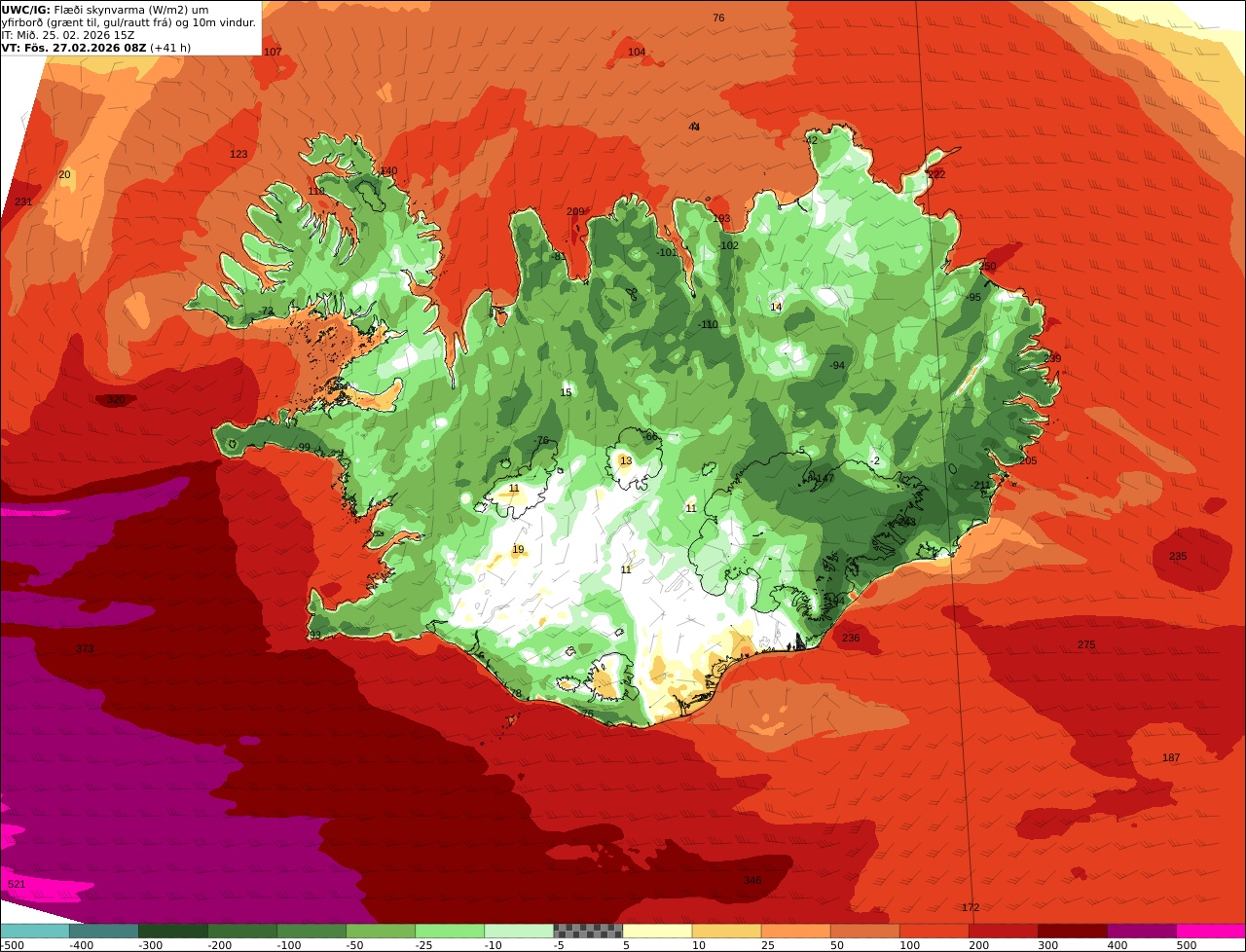Click the '104' flux value on the map
Viewport: 1246px width, 952px height.
click(x=637, y=52)
